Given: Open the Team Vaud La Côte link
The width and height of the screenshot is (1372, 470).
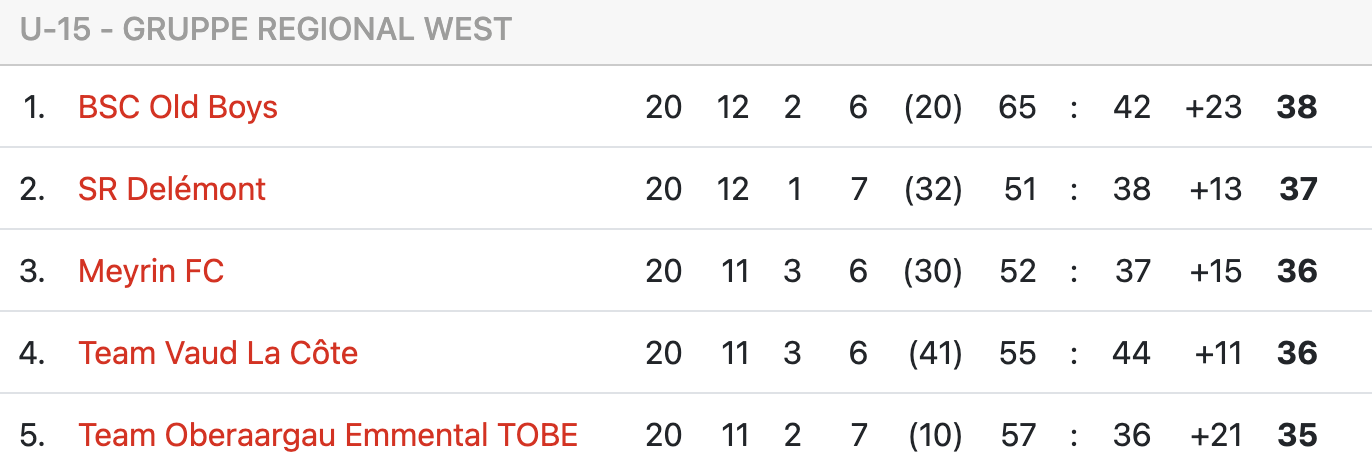Looking at the screenshot, I should (x=218, y=353).
